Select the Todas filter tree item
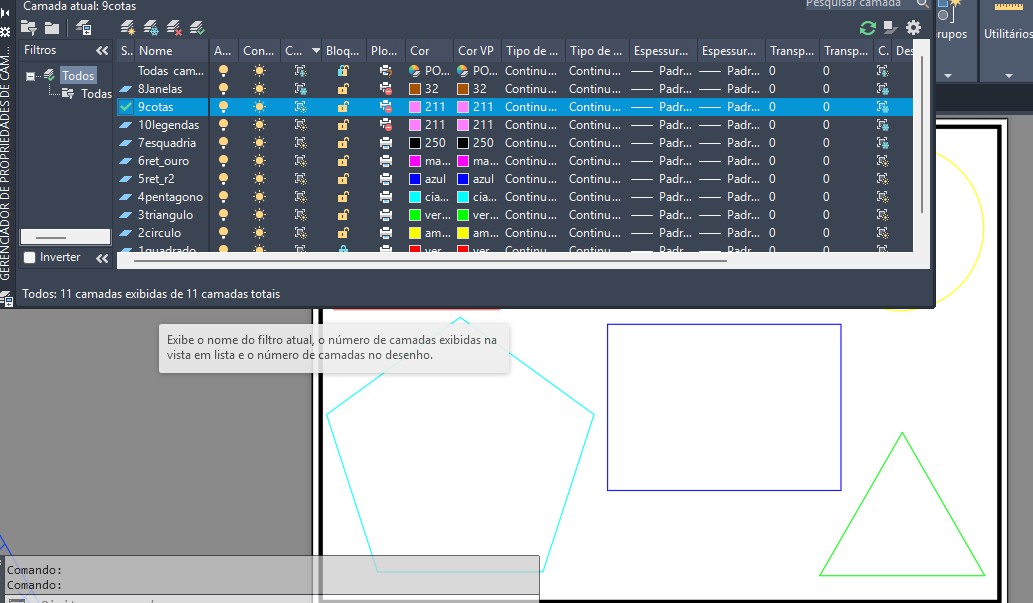The width and height of the screenshot is (1033, 603). pyautogui.click(x=96, y=94)
